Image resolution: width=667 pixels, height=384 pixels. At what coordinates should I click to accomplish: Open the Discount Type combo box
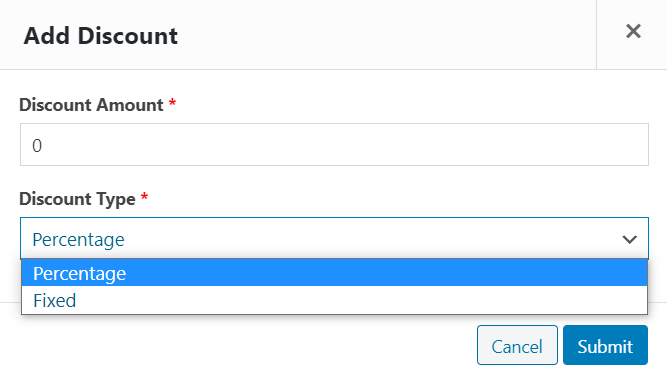(334, 239)
